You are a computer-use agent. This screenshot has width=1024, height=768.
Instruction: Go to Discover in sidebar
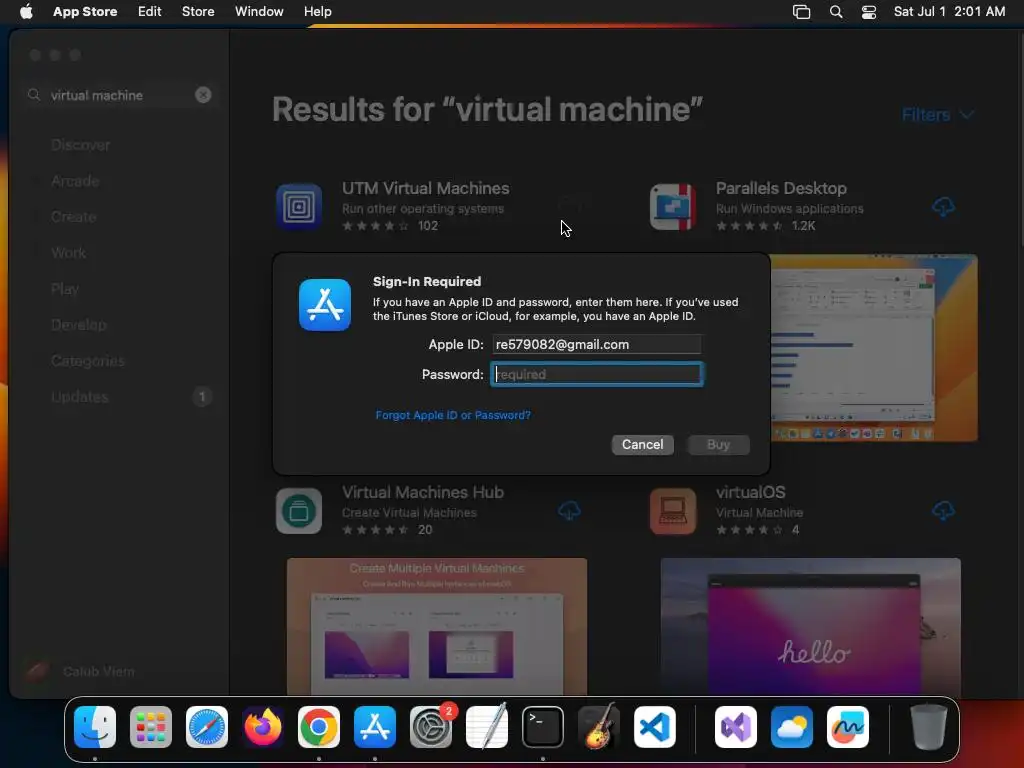[80, 145]
